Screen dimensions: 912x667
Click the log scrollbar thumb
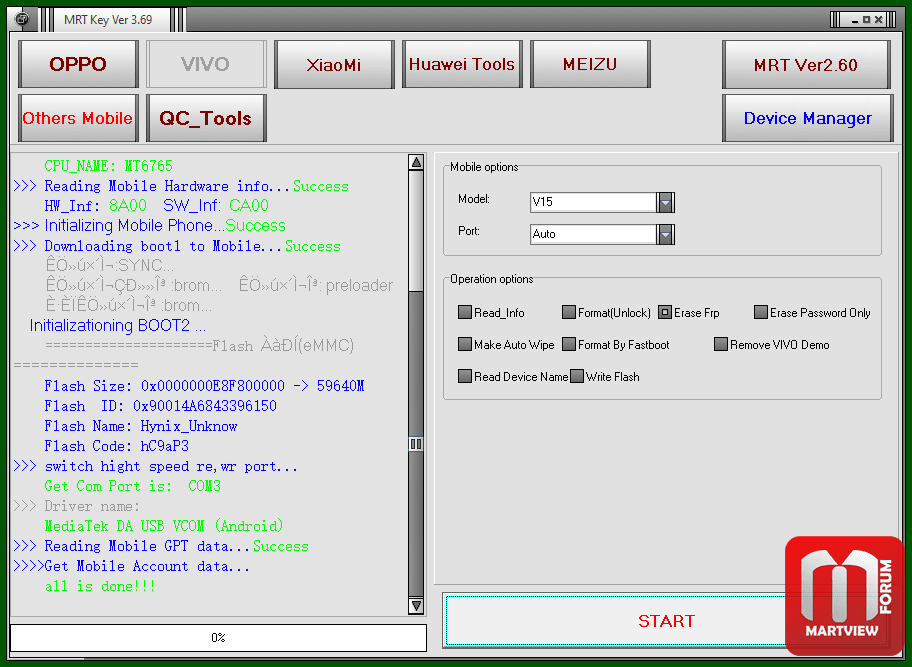click(416, 444)
